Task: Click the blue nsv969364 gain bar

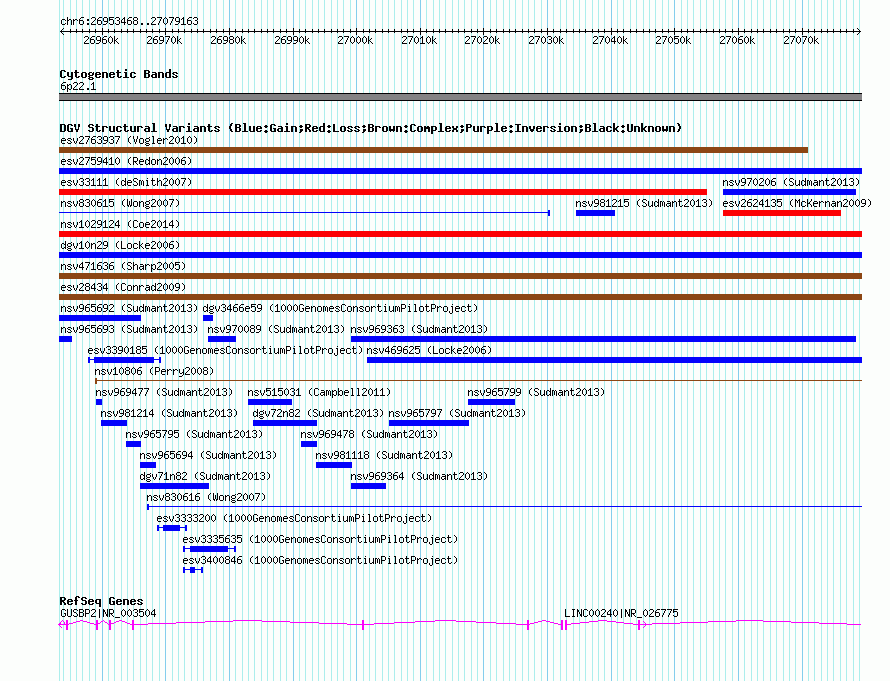Action: [368, 486]
